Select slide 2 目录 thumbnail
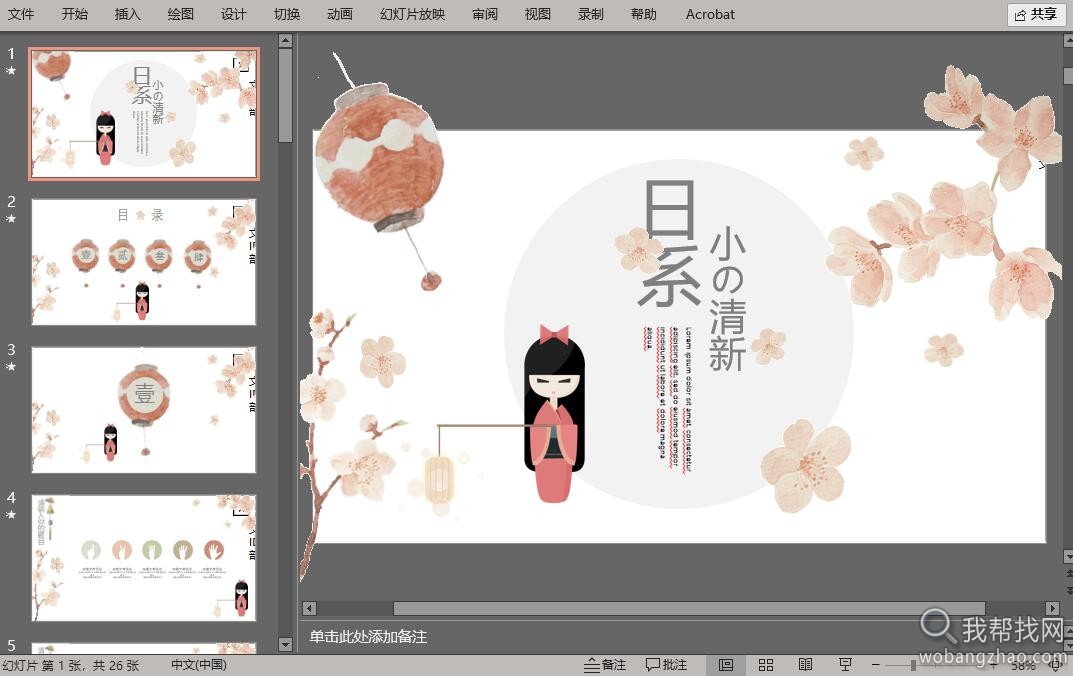This screenshot has height=676, width=1073. [144, 261]
